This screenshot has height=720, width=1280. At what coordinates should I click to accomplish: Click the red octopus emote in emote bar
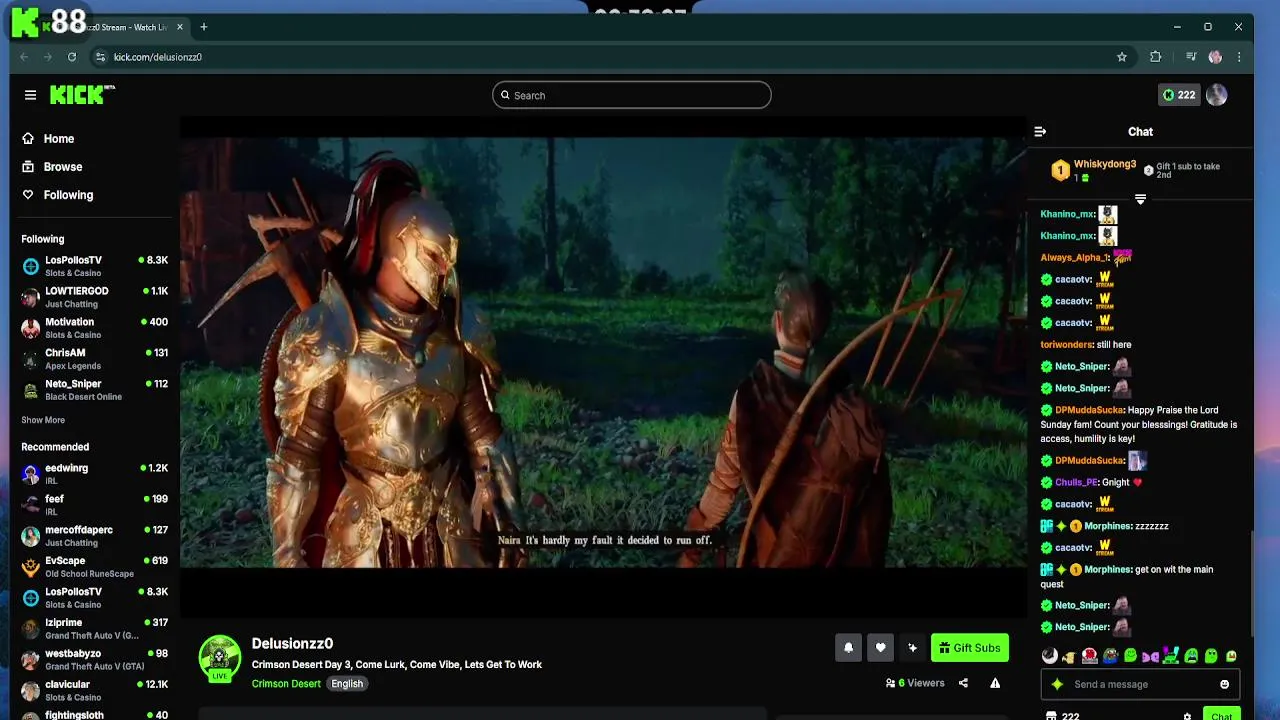pyautogui.click(x=1089, y=656)
